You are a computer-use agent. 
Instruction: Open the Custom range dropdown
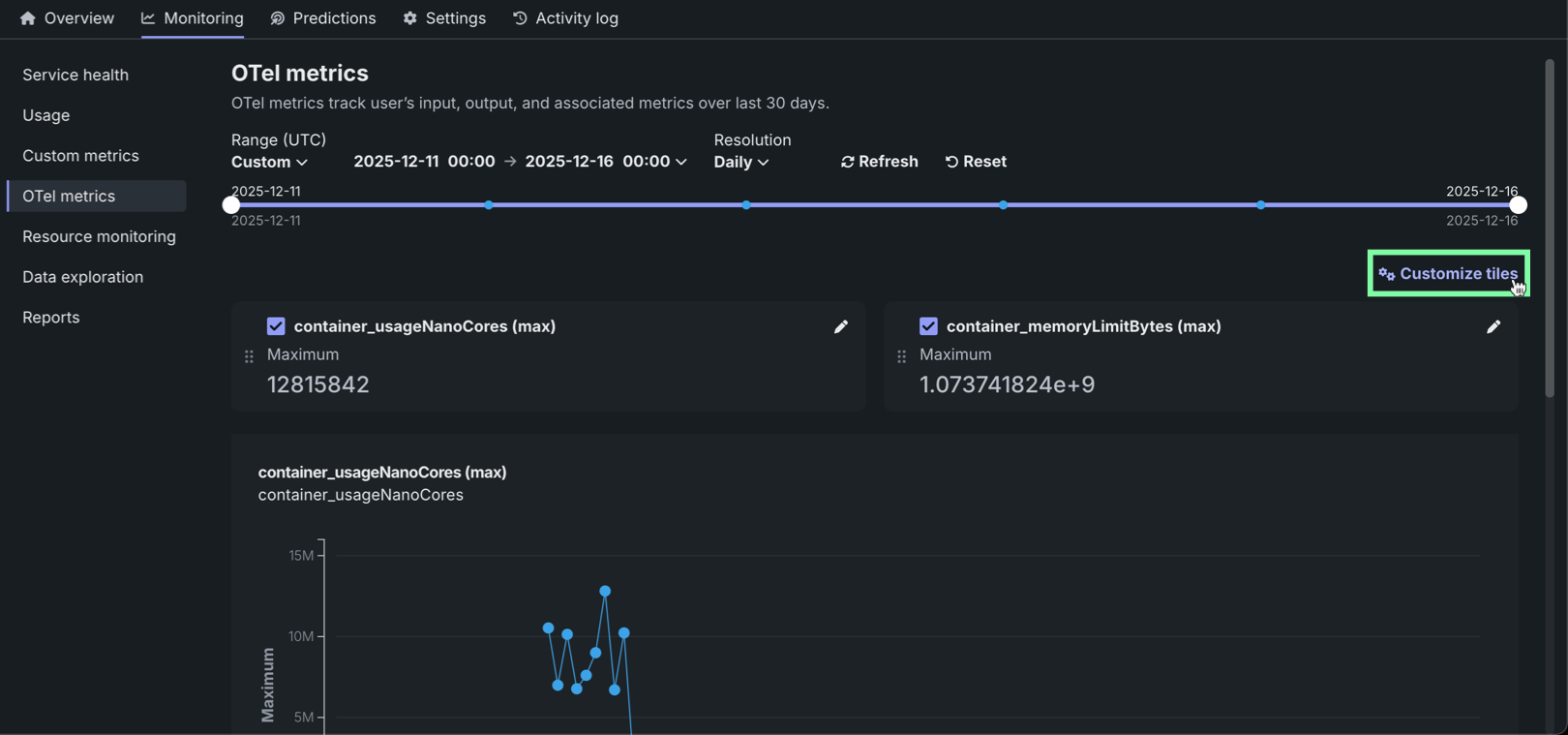coord(269,162)
